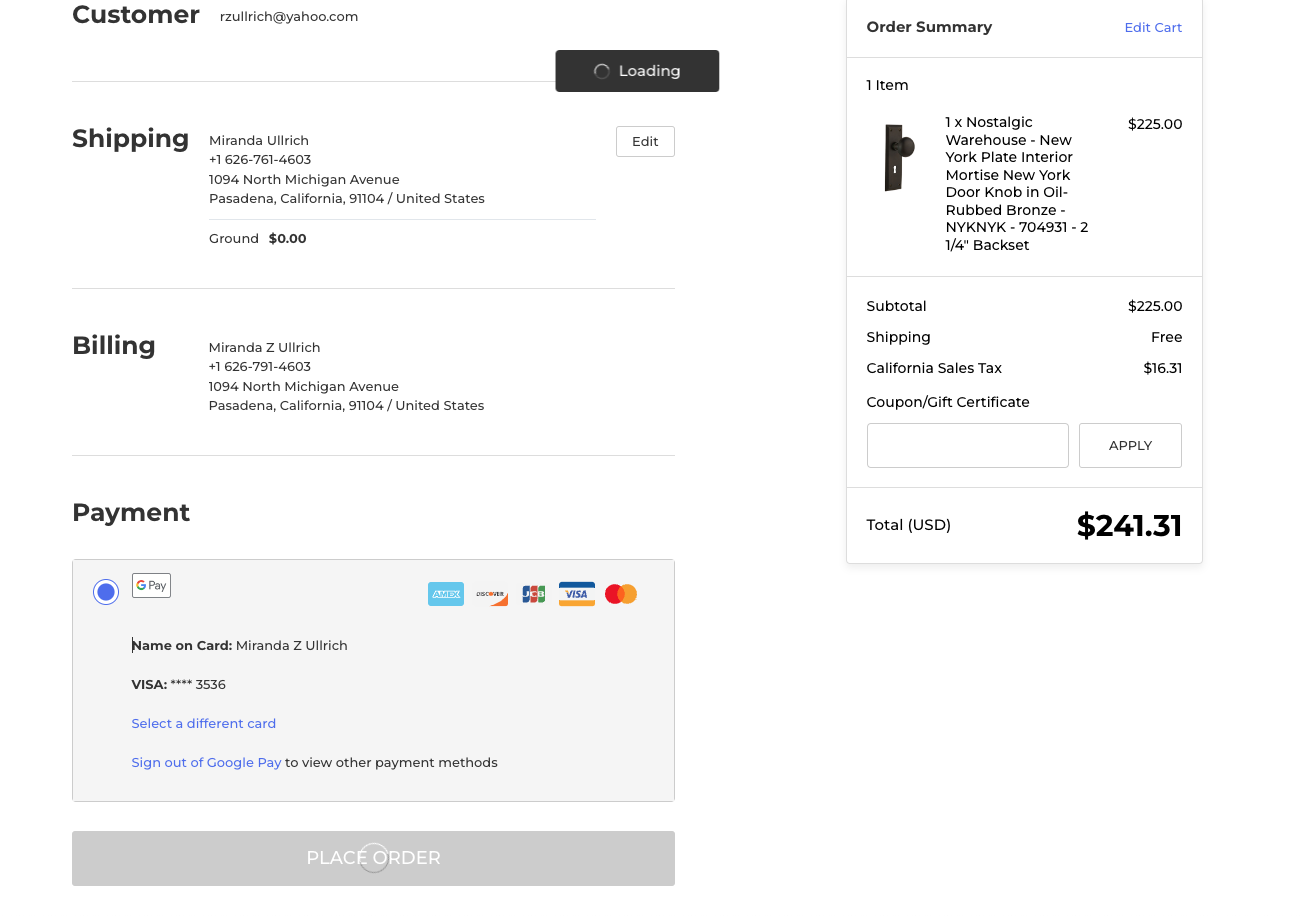This screenshot has width=1301, height=916.
Task: Click the Google Pay logo icon
Action: 151,586
